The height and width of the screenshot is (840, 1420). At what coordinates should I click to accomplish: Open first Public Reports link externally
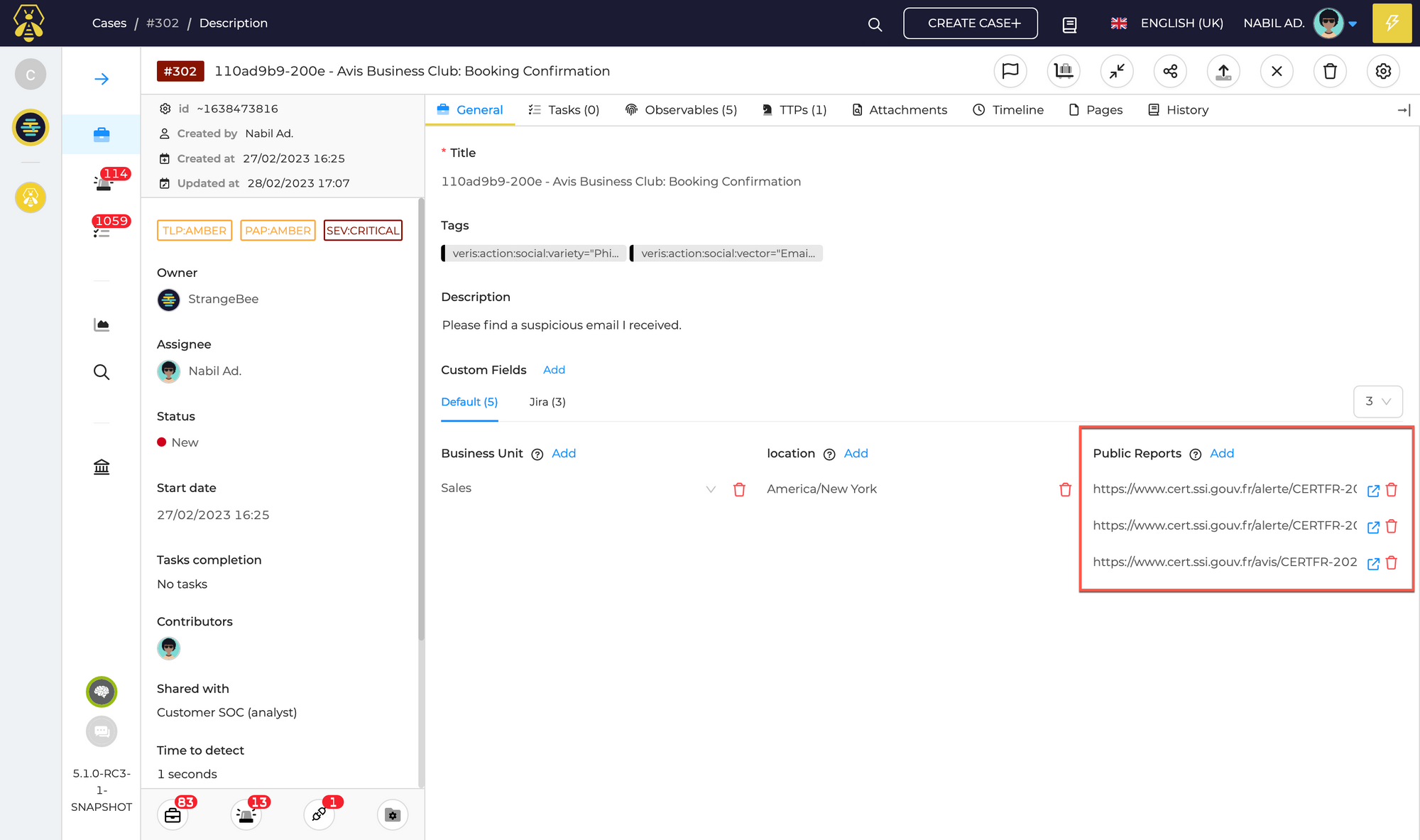(x=1373, y=491)
